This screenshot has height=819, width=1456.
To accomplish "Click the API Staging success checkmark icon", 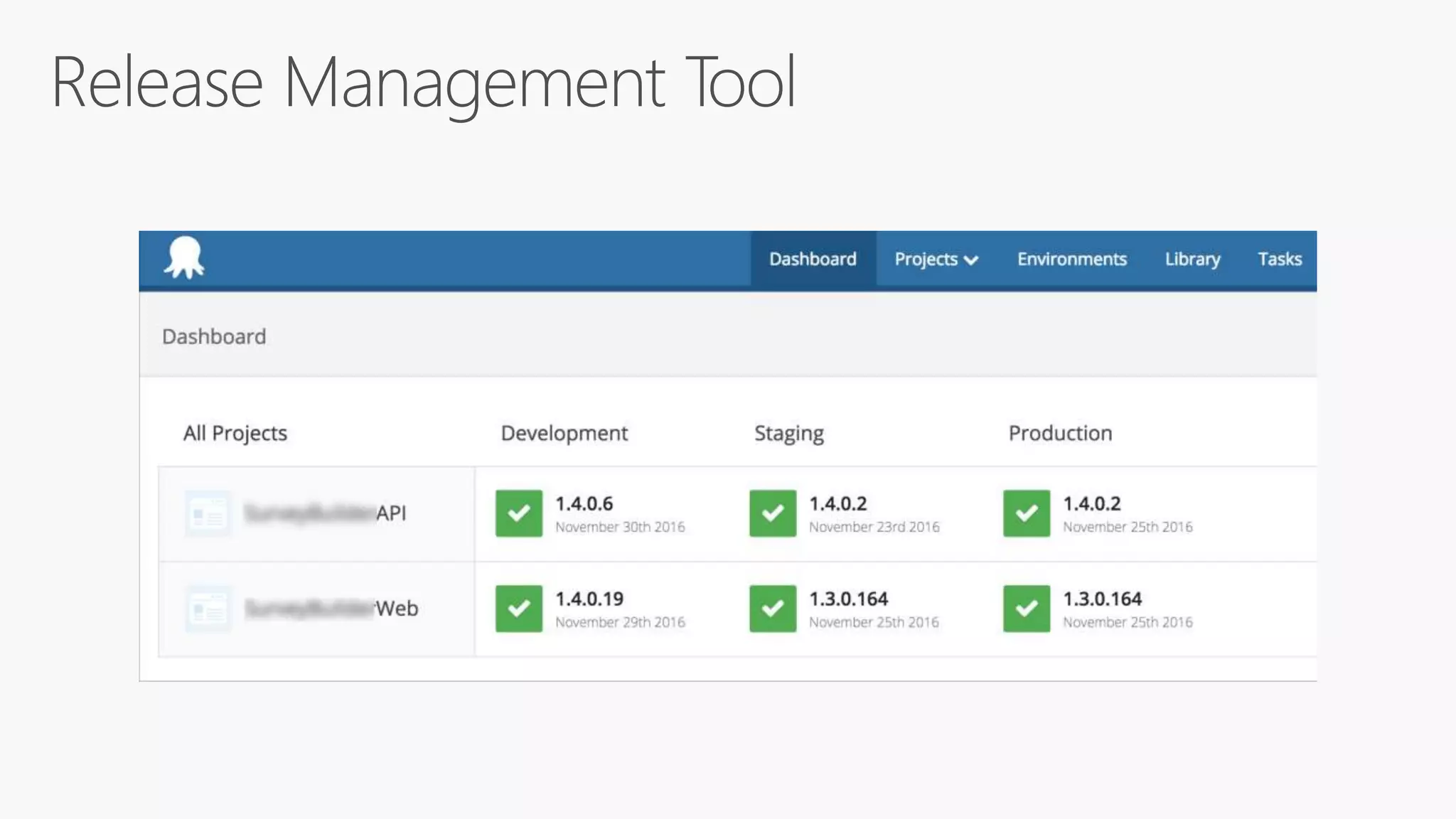I will pyautogui.click(x=773, y=513).
